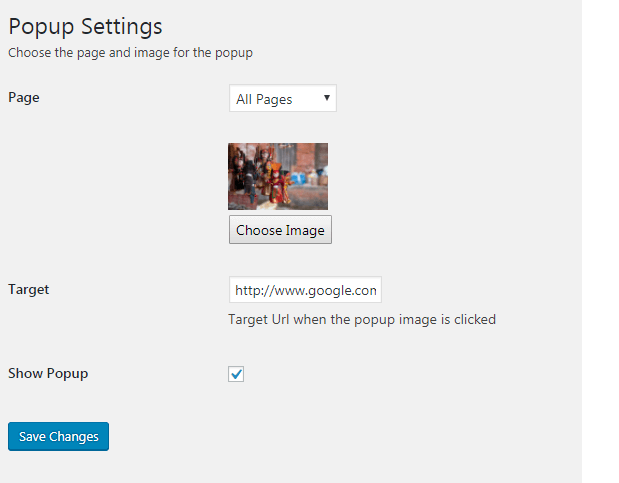Click the Show Popup label text
The width and height of the screenshot is (619, 483).
click(x=48, y=373)
